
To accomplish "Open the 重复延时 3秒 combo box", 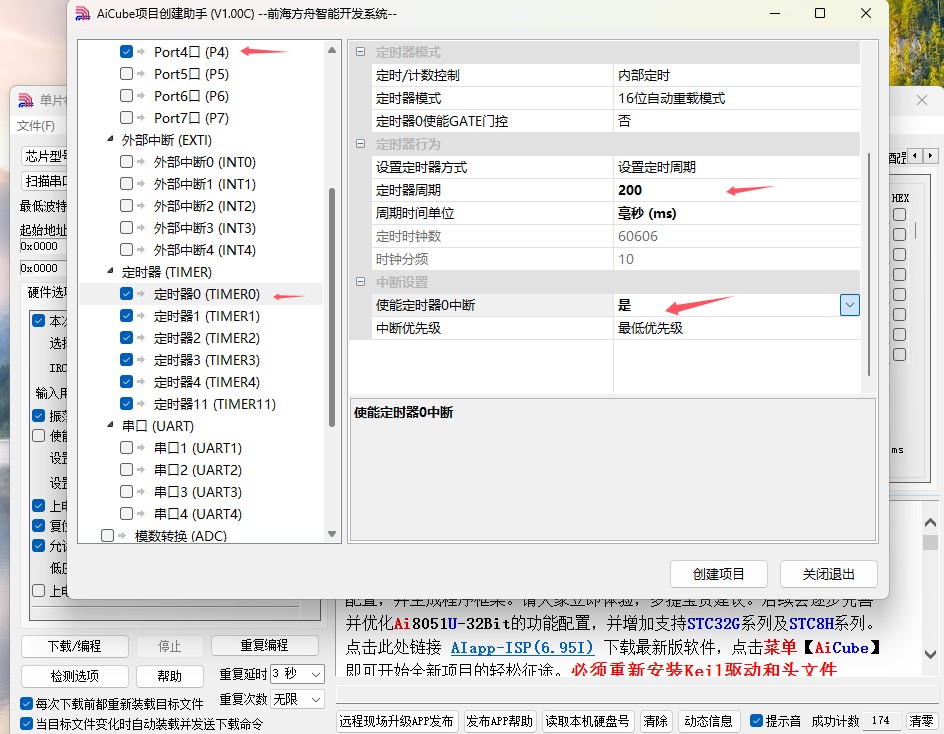I will point(297,674).
